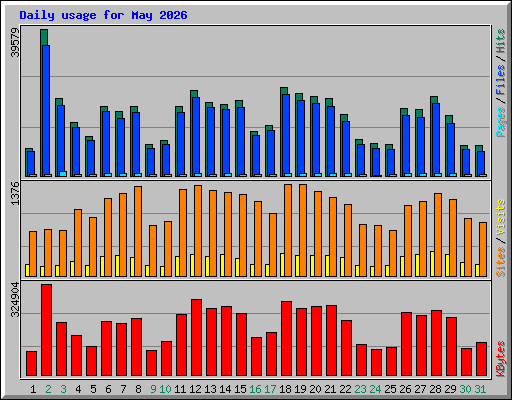
Task: Click day label 3 on the x-axis
Action: (63, 389)
